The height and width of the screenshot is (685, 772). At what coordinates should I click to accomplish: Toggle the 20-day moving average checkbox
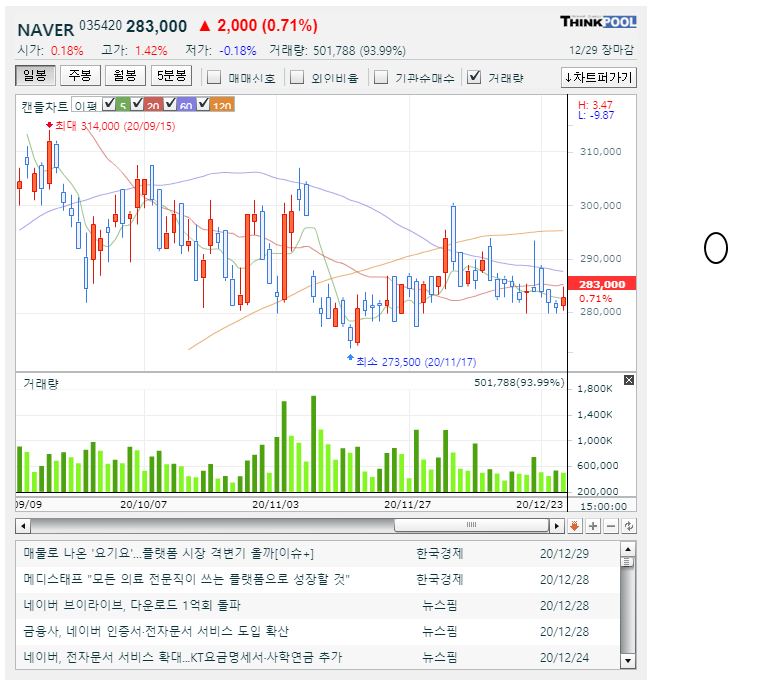(137, 103)
